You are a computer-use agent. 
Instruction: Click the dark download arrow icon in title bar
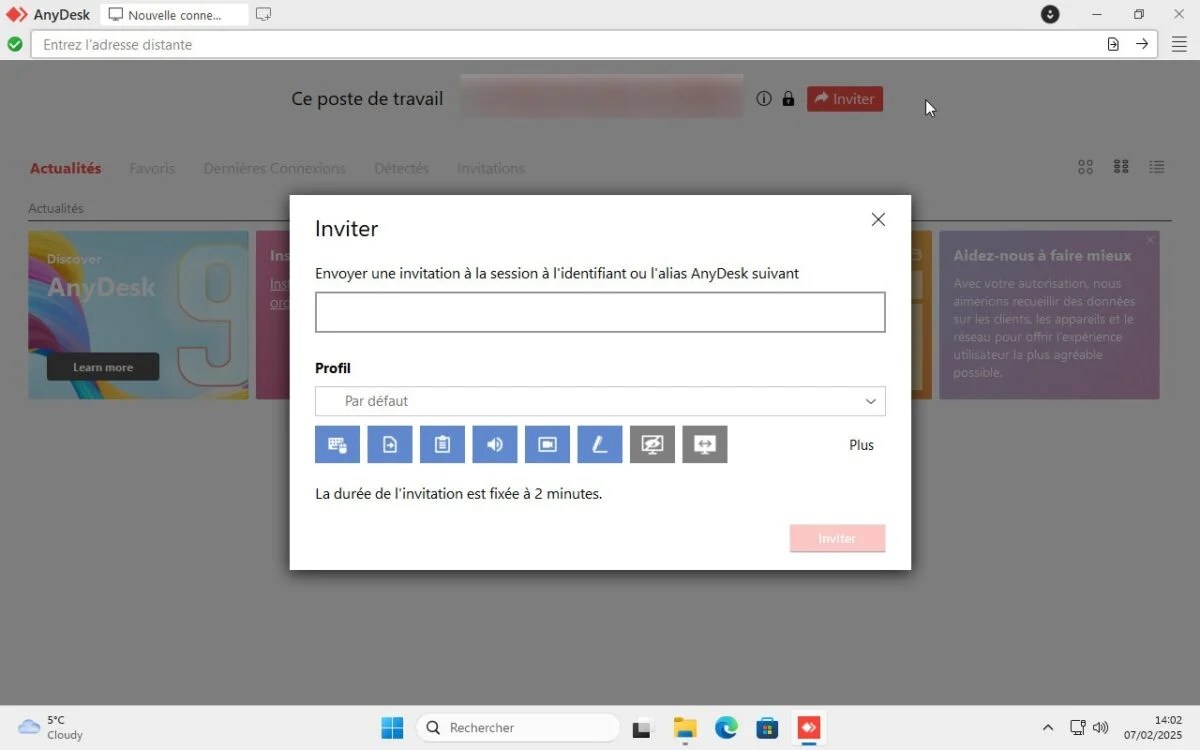tap(1050, 14)
